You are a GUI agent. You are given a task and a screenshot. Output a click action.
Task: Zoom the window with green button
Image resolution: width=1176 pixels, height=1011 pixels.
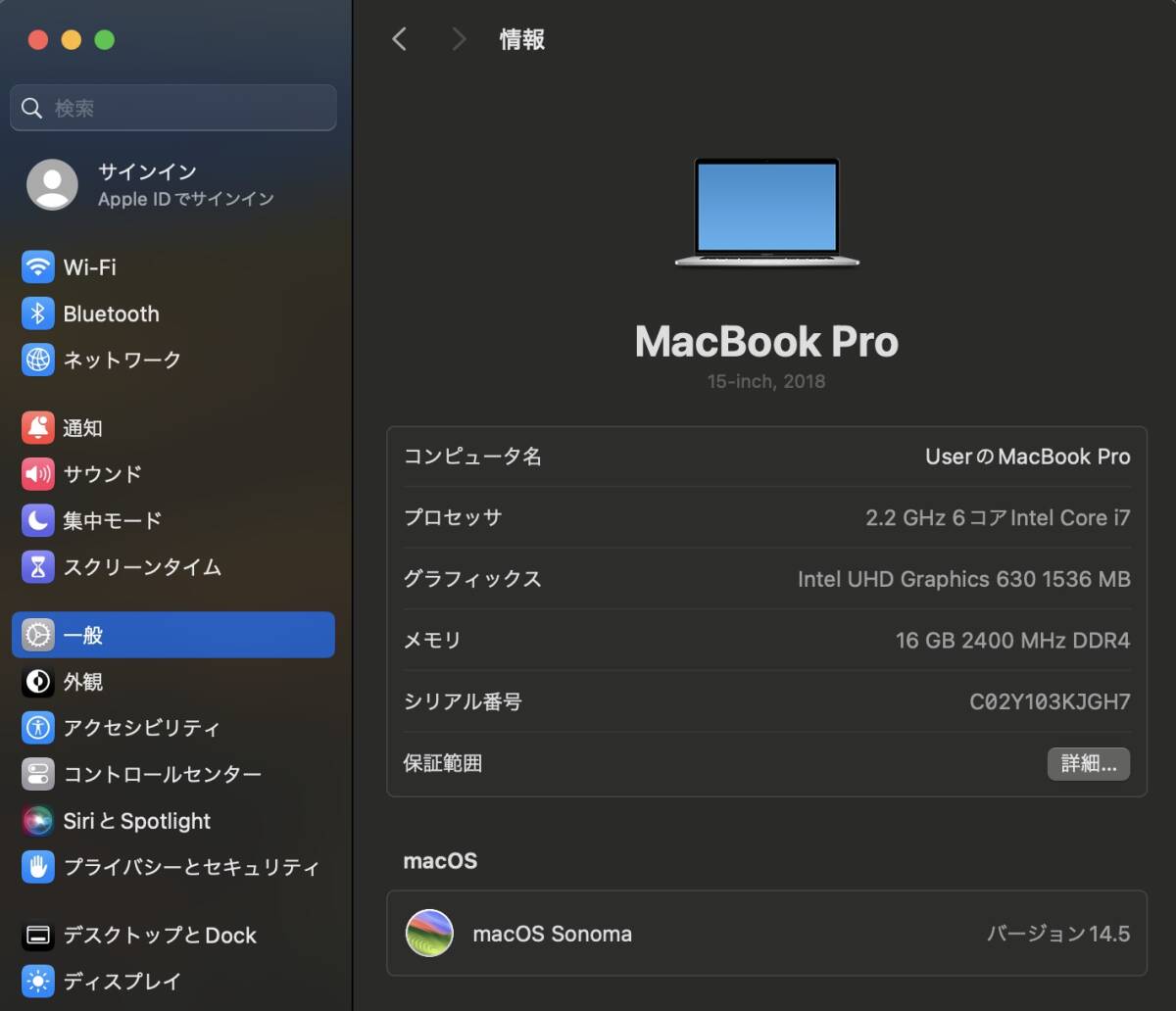(x=105, y=39)
